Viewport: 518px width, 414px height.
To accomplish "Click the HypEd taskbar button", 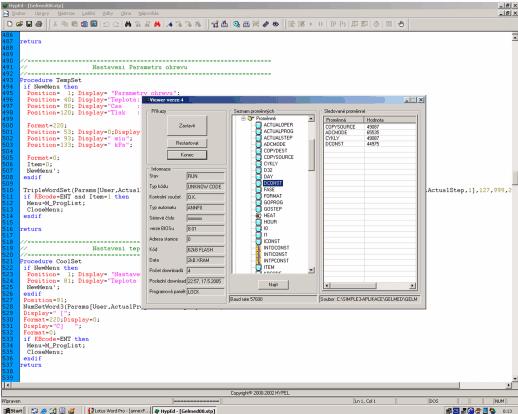I will 184,411.
